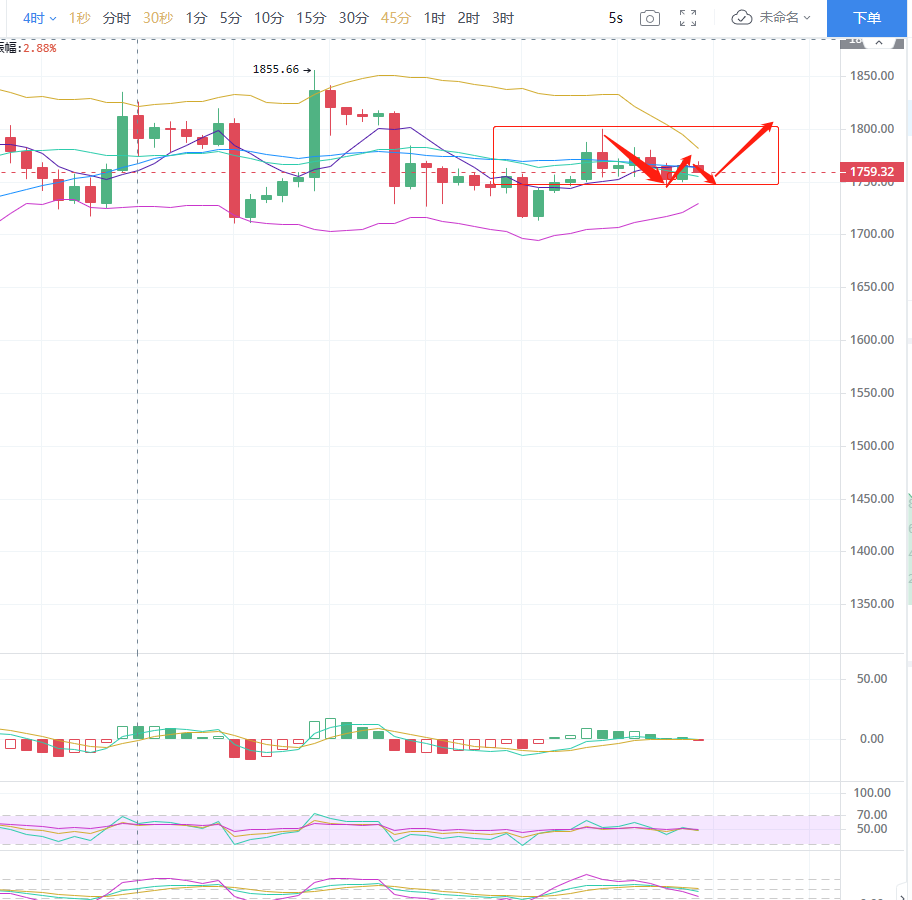Viewport: 912px width, 900px height.
Task: Switch to the 分时 chart view
Action: [x=116, y=19]
